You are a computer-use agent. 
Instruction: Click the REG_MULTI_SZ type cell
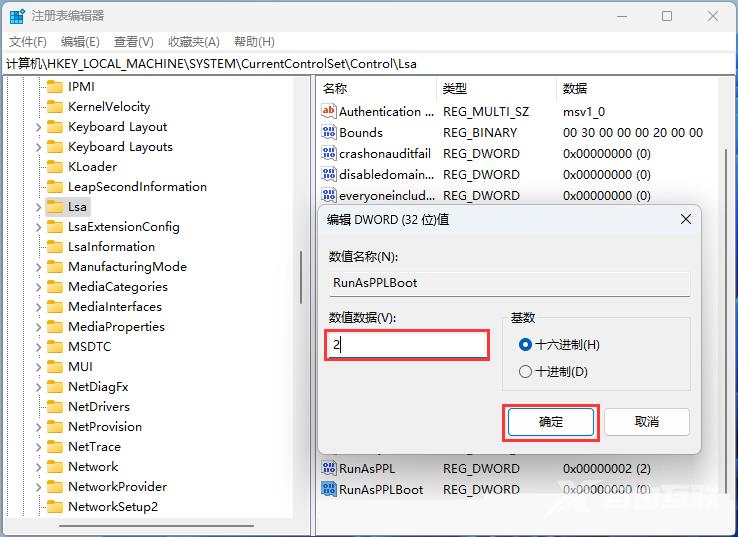tap(486, 112)
